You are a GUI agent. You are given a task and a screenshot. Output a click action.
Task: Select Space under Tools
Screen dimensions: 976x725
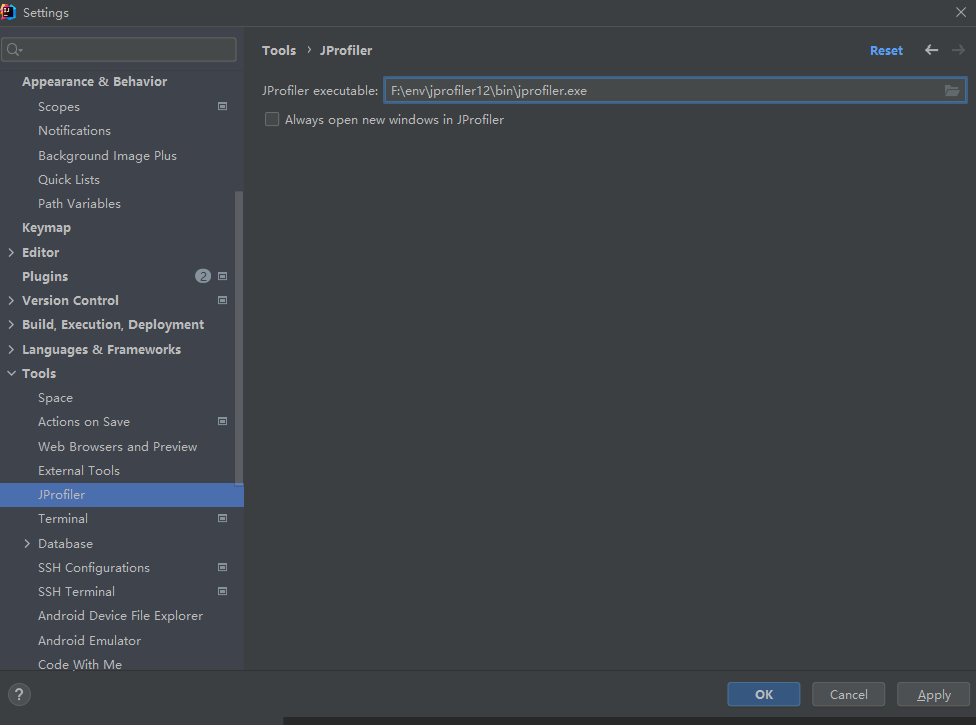click(55, 398)
